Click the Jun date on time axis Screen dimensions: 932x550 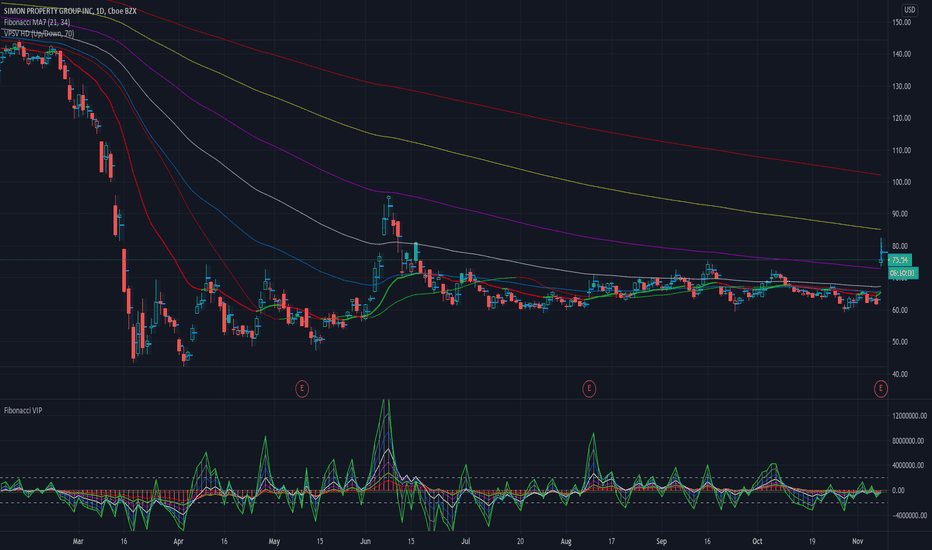pyautogui.click(x=366, y=542)
